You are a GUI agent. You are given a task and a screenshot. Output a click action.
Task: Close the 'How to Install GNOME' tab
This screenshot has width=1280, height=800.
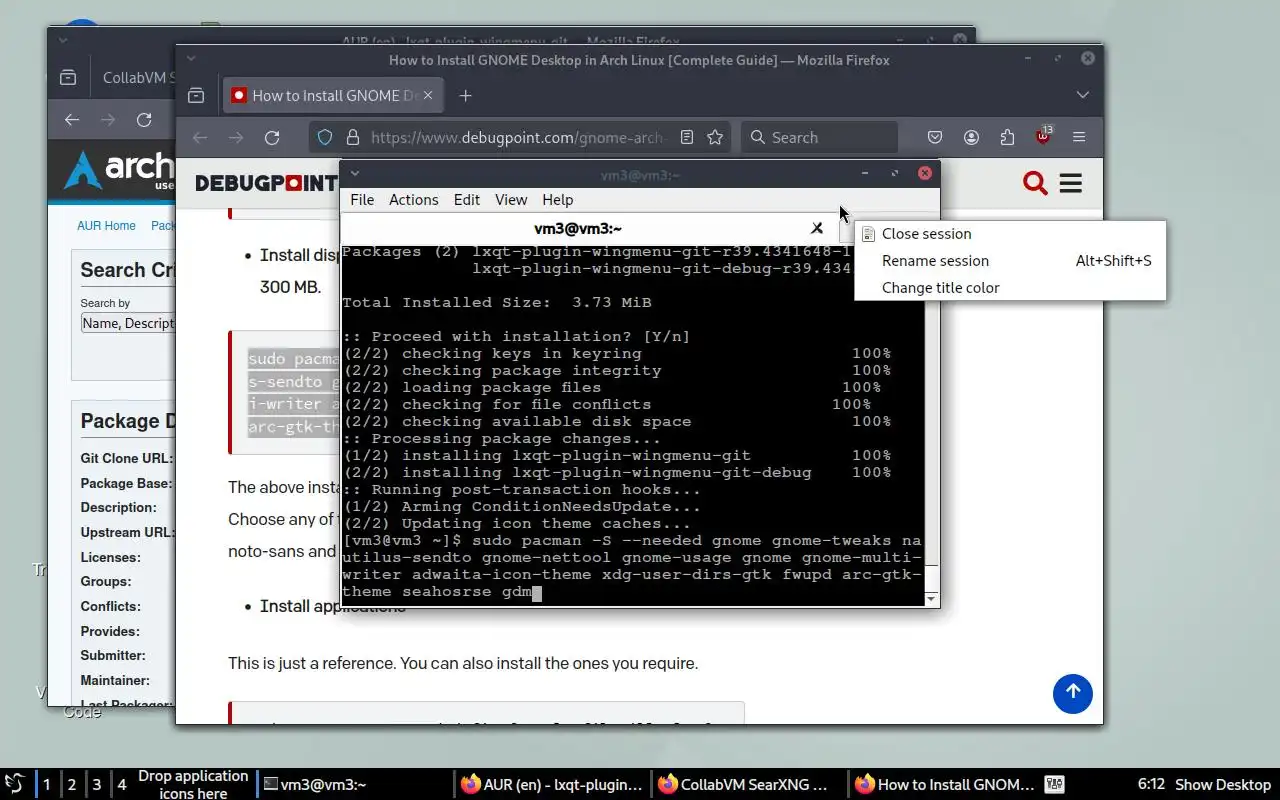coord(428,95)
